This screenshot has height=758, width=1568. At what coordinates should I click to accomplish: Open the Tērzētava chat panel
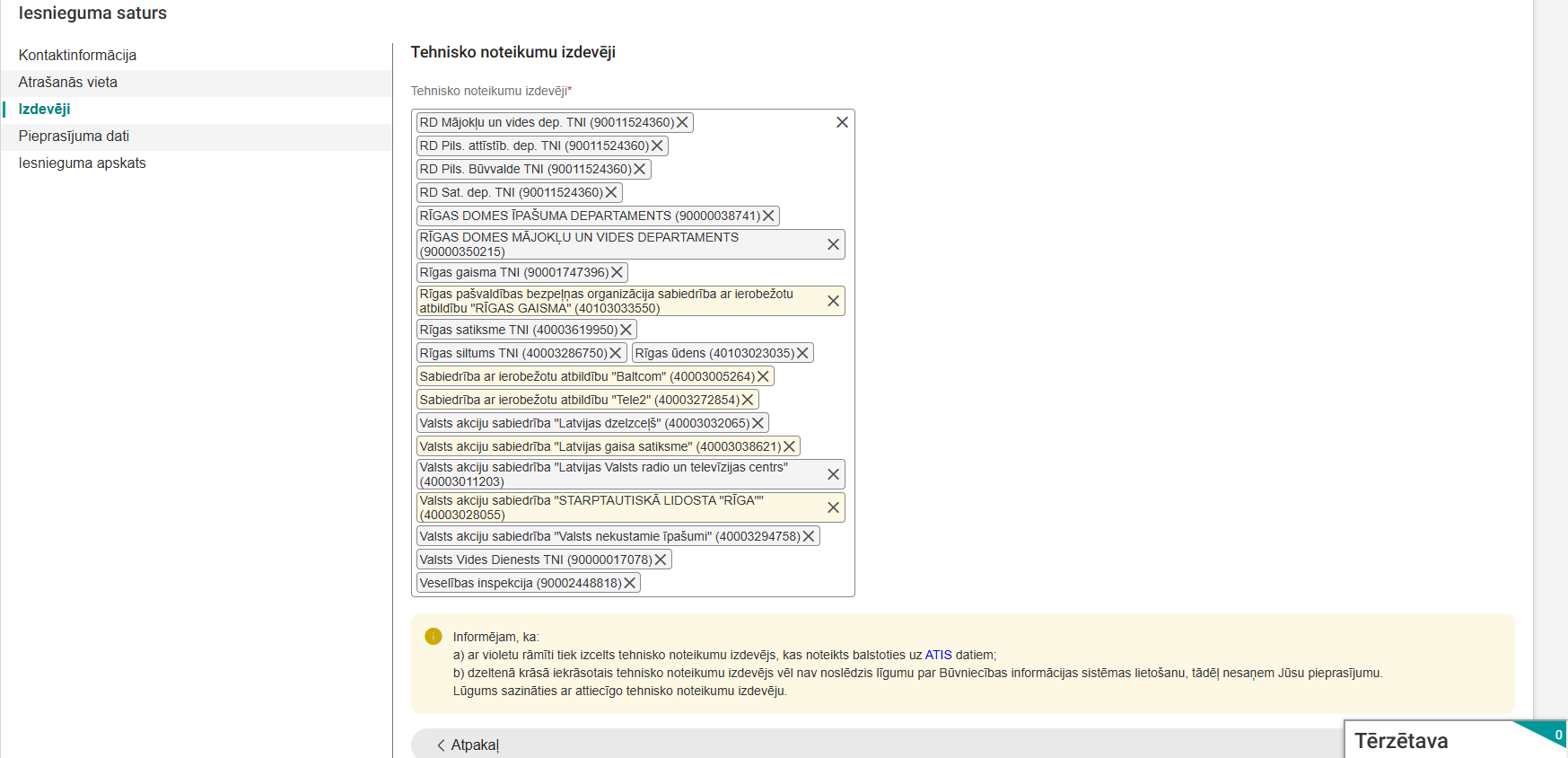(1401, 741)
